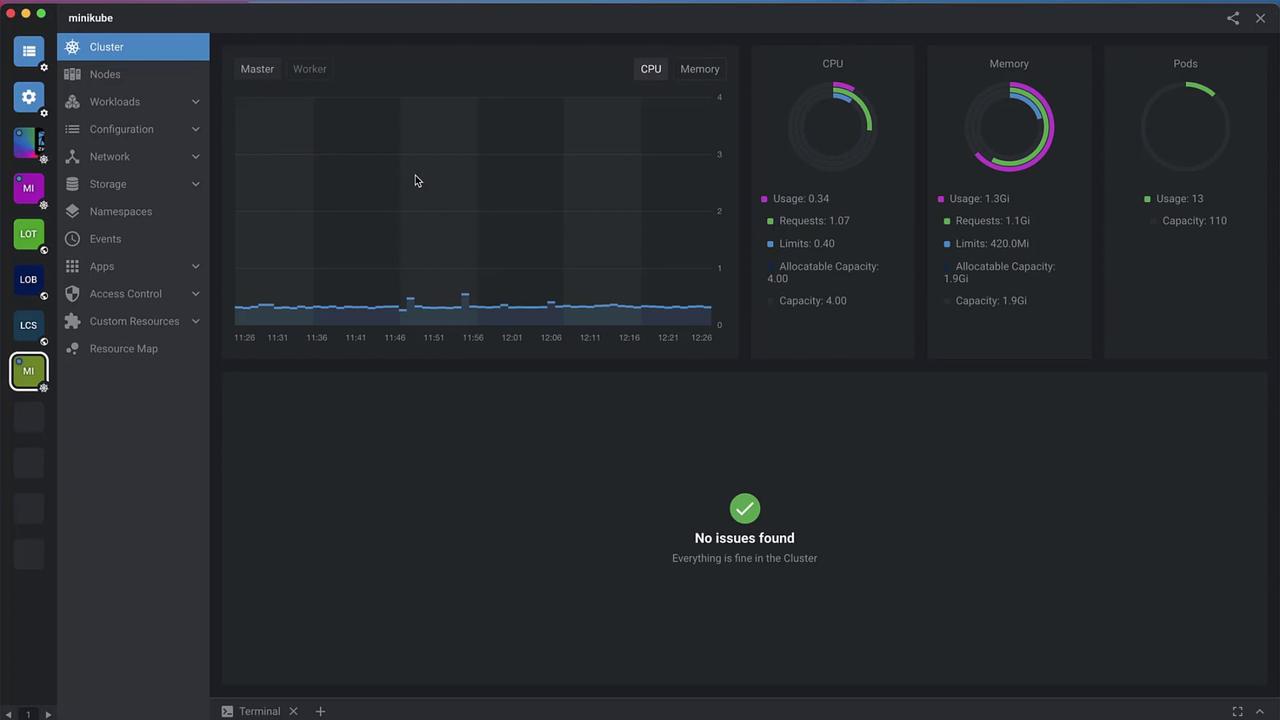
Task: Open the catalog list icon in the hotbar
Action: pyautogui.click(x=28, y=51)
